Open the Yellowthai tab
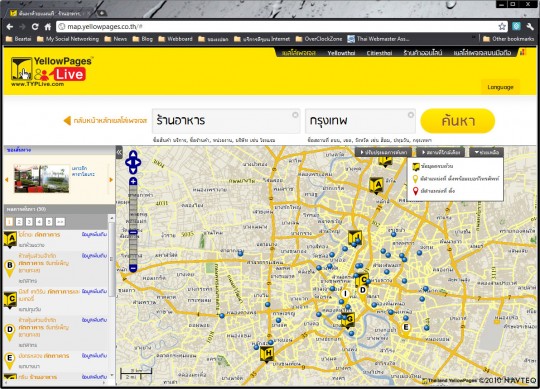The image size is (540, 389). pos(341,53)
